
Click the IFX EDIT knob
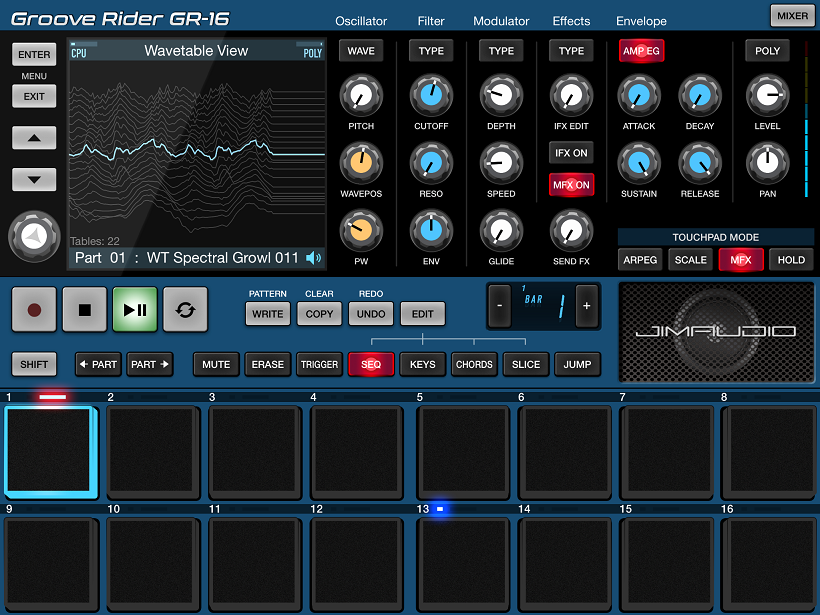(571, 96)
